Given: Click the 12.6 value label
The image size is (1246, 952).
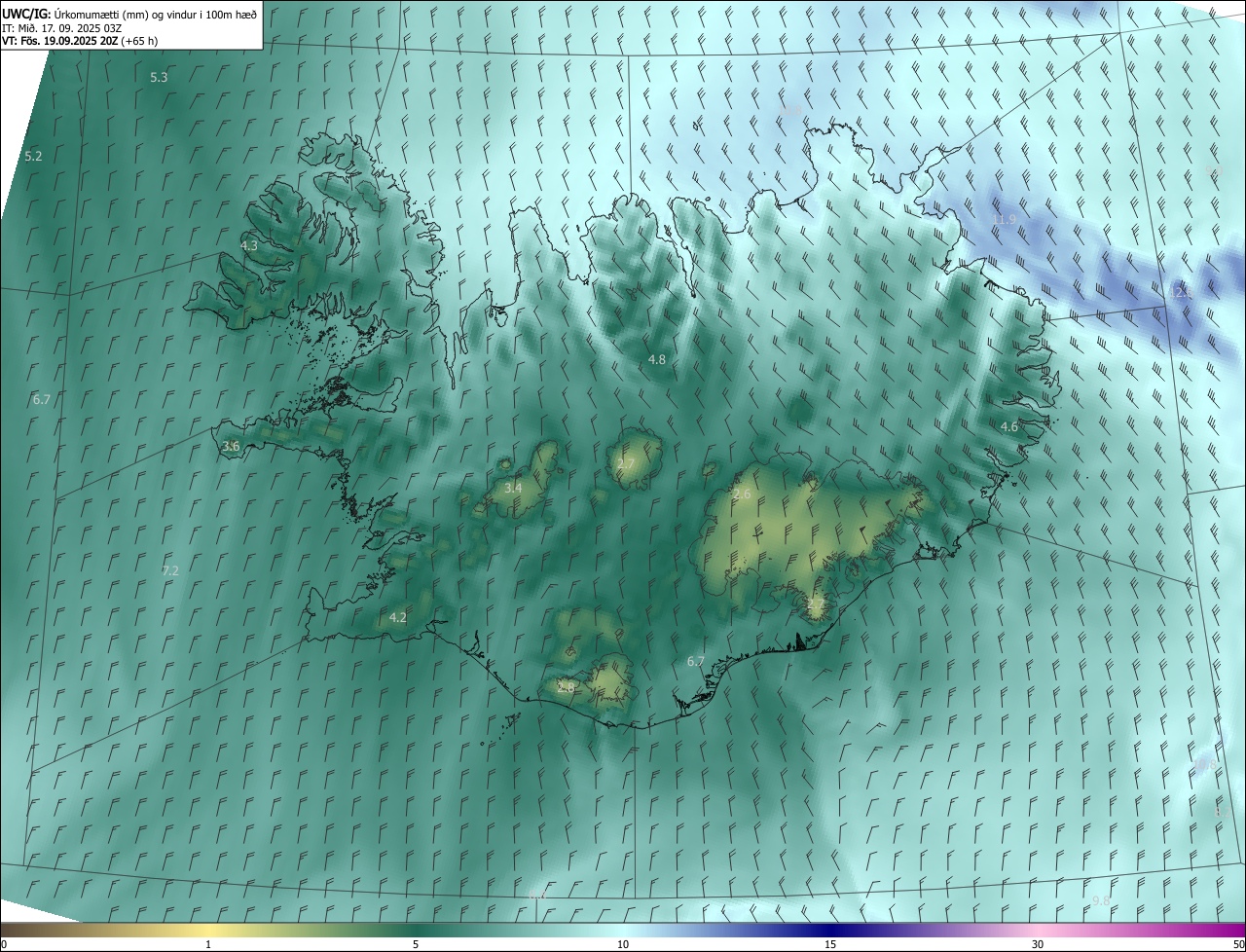Looking at the screenshot, I should 1181,292.
